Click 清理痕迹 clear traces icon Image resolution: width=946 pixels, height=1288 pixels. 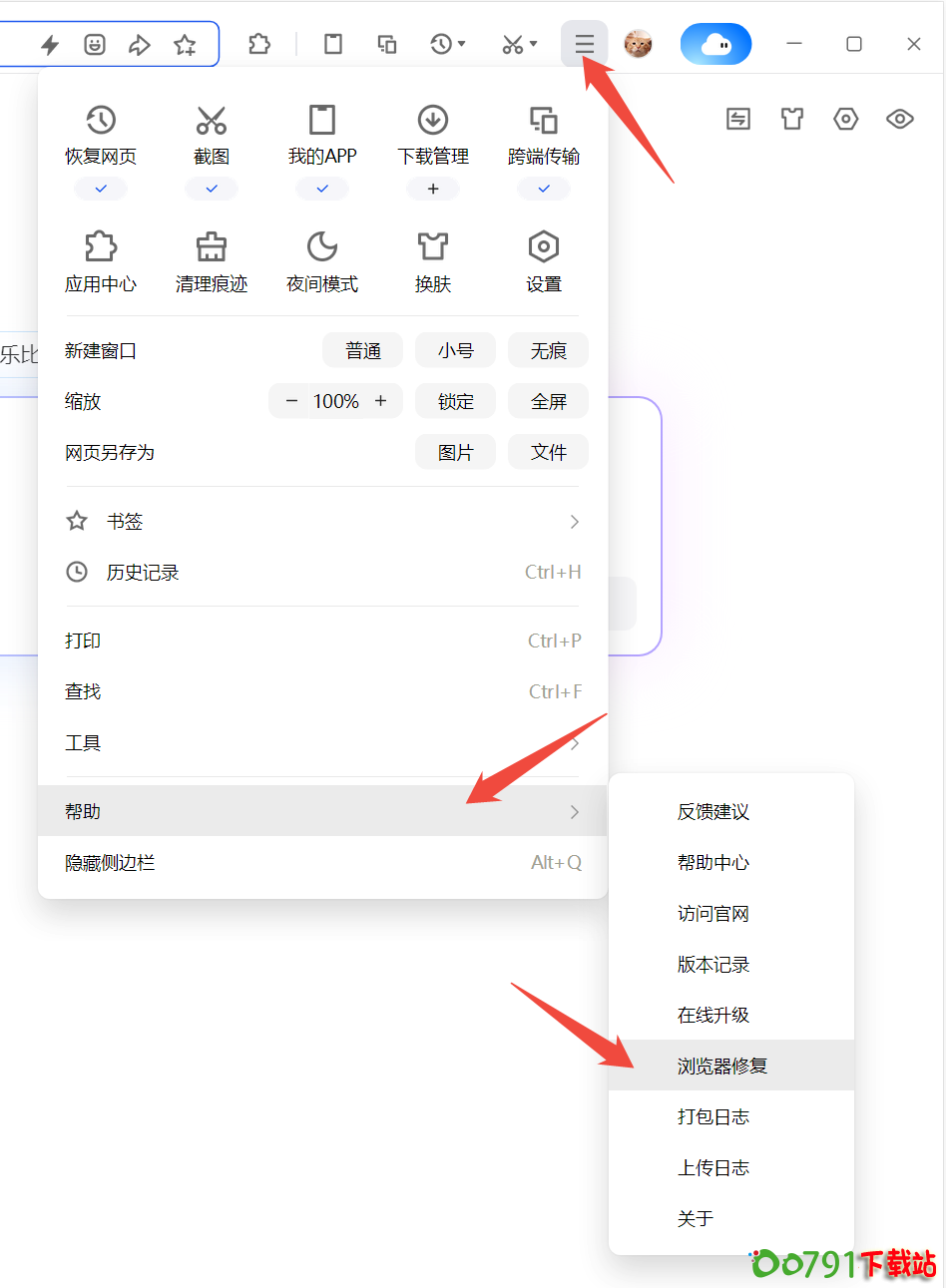[x=212, y=247]
